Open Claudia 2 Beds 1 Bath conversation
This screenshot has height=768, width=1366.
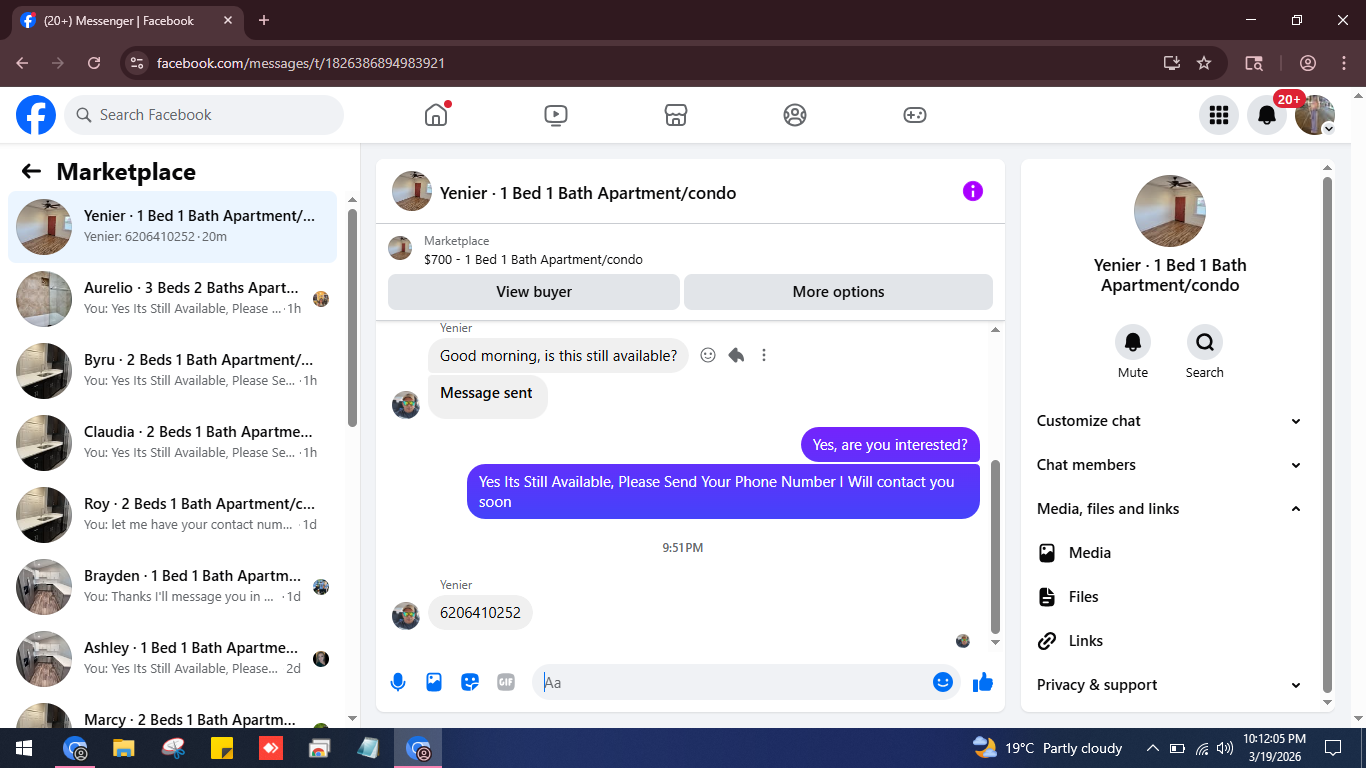[x=172, y=443]
